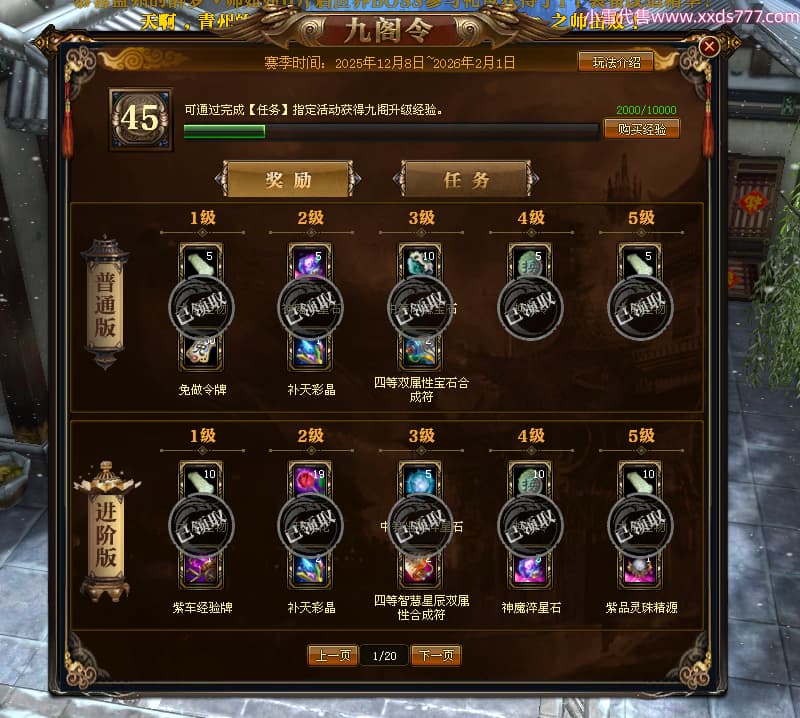Click the green jade icon in normal level 4
This screenshot has width=800, height=718.
click(530, 262)
